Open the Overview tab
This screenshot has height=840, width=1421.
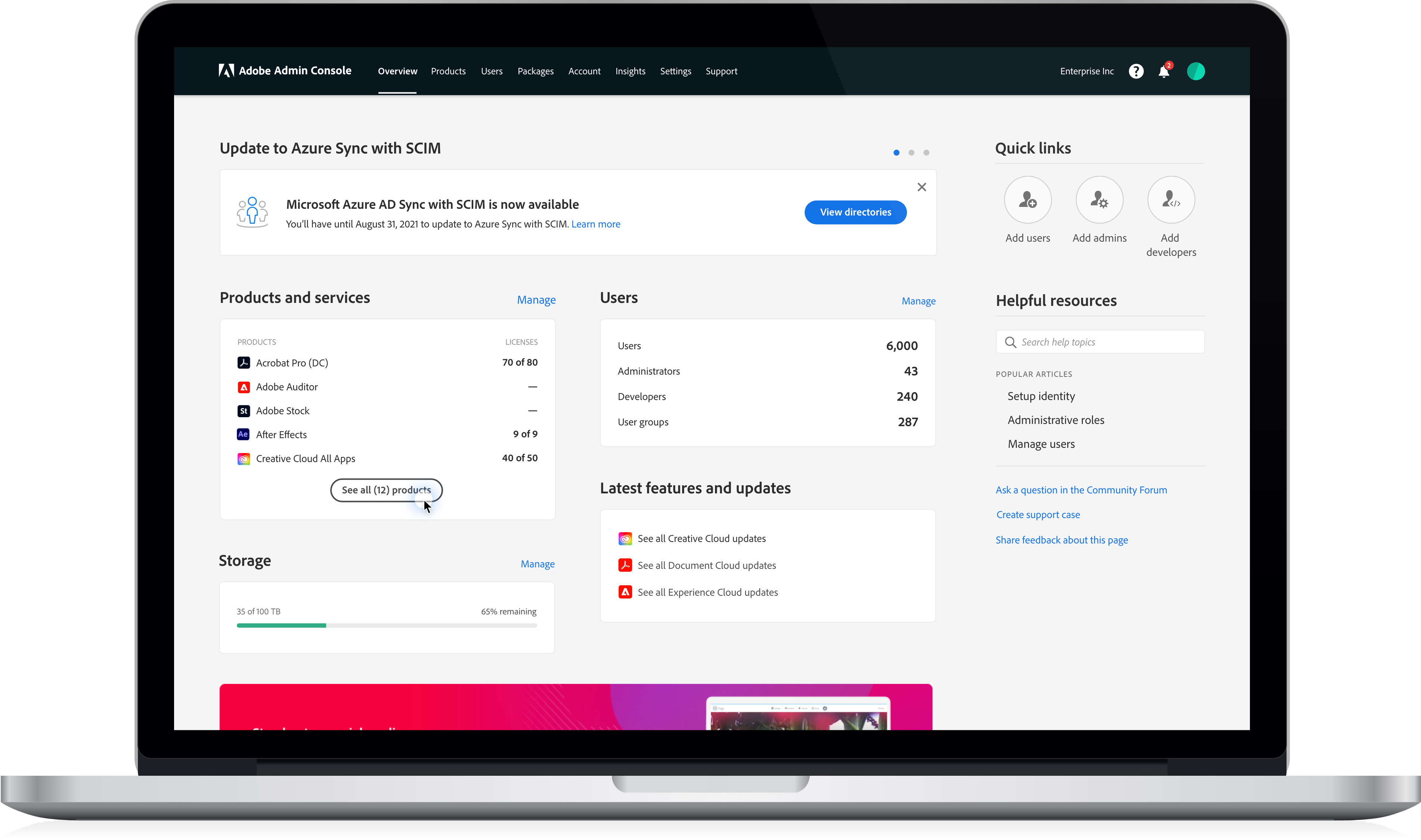397,71
